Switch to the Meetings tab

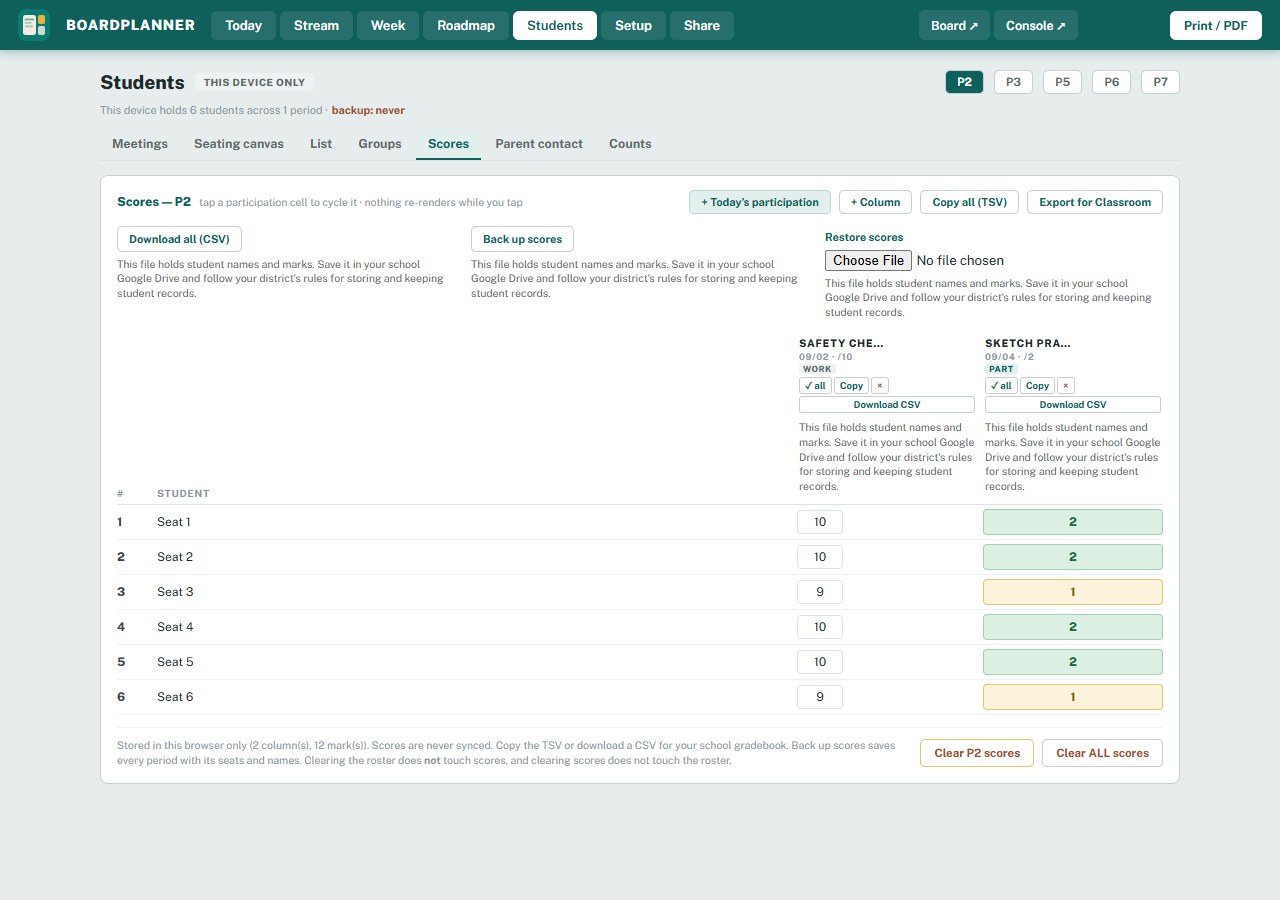pyautogui.click(x=140, y=144)
